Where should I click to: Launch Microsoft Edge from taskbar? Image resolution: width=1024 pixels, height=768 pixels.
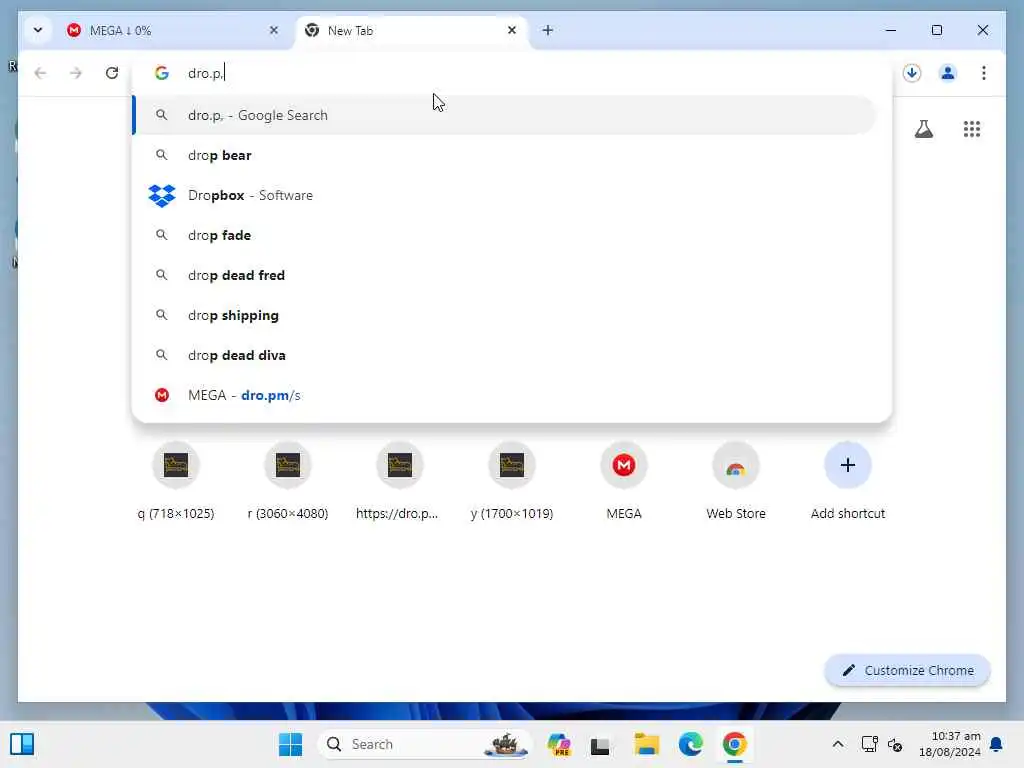point(690,744)
